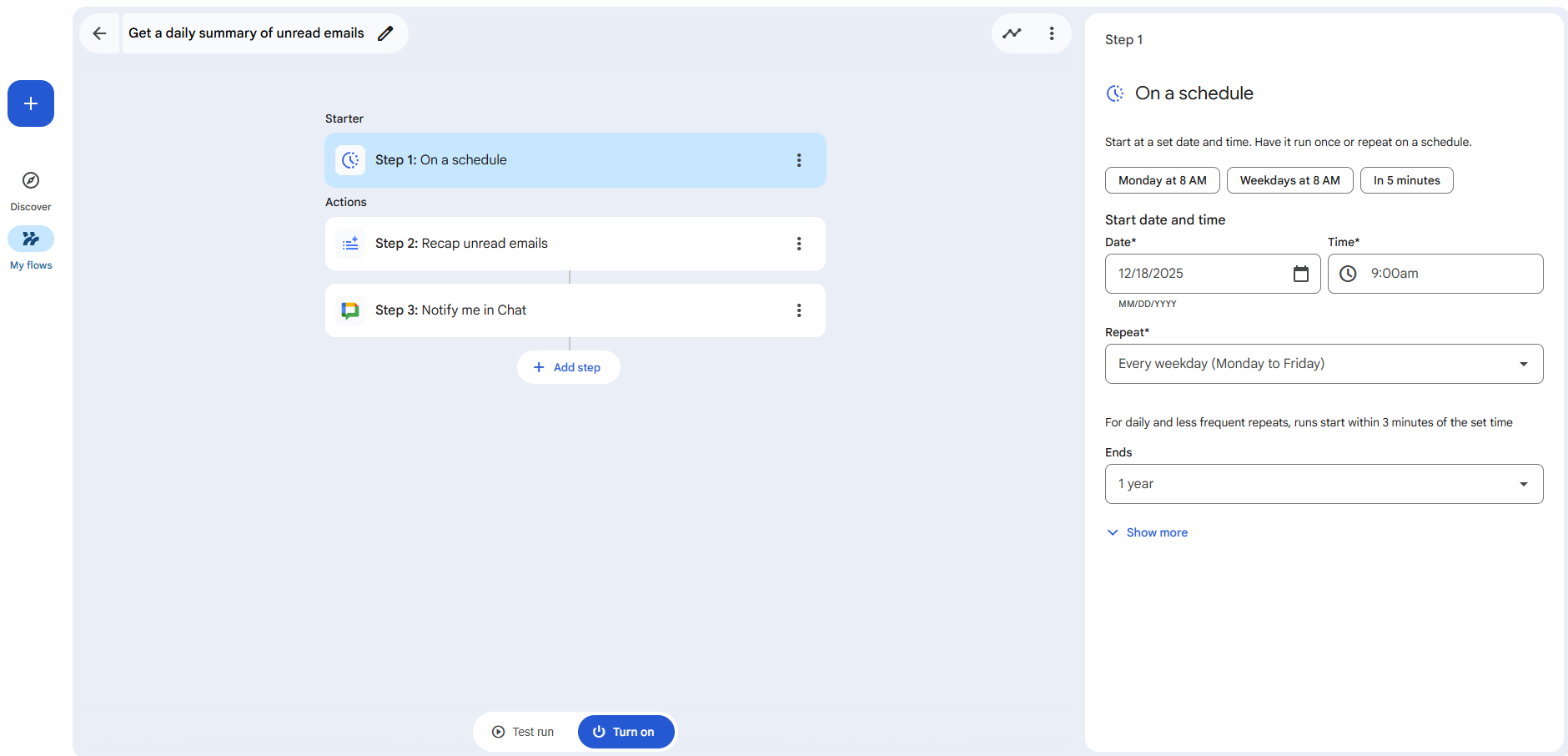The width and height of the screenshot is (1568, 756).
Task: Open the Discover compass icon
Action: 31,180
